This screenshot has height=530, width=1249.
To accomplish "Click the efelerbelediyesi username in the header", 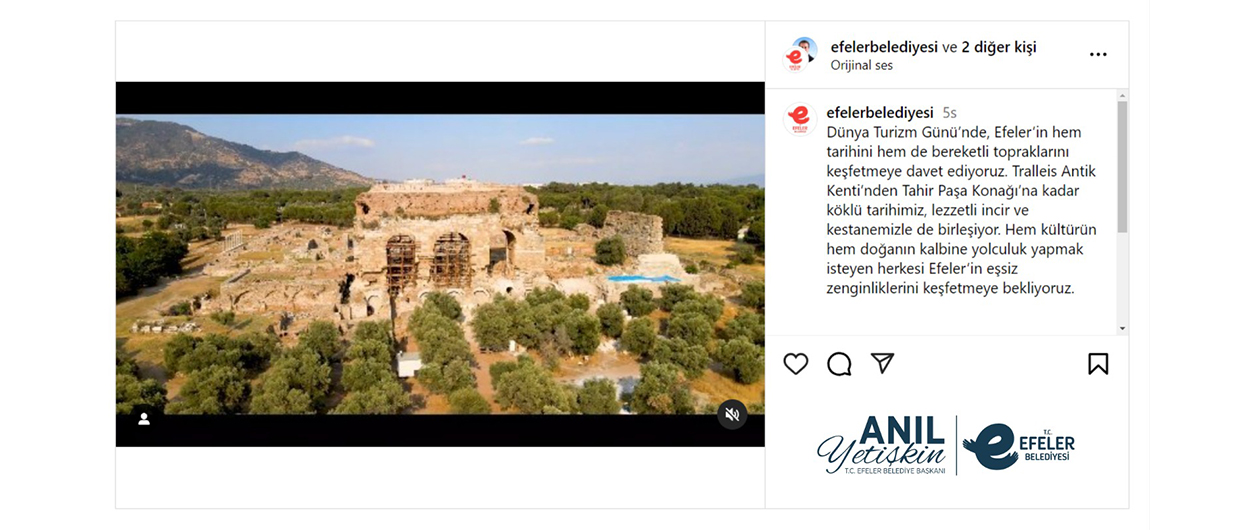I will pos(884,47).
